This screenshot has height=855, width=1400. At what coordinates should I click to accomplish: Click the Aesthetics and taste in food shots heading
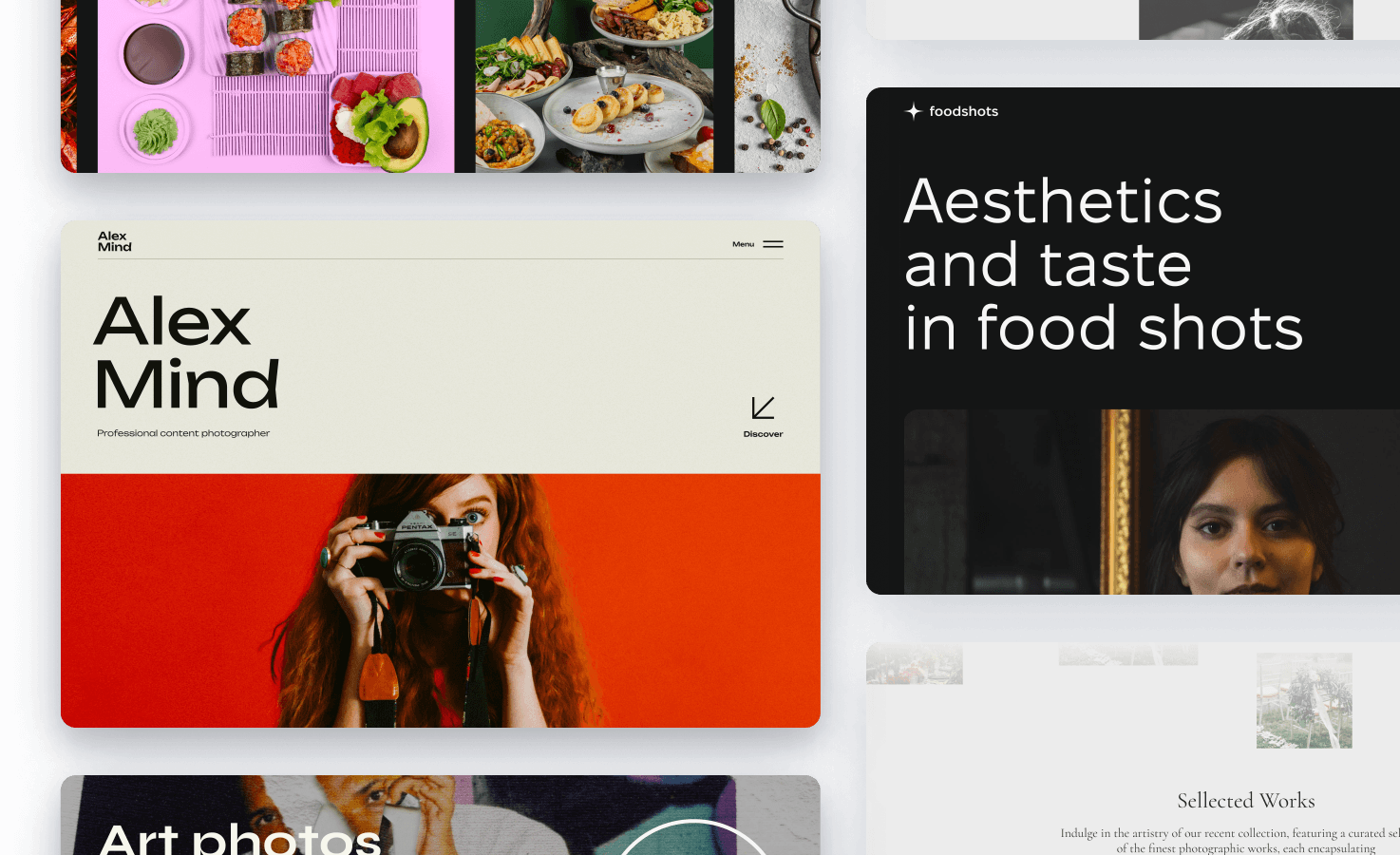click(1103, 264)
